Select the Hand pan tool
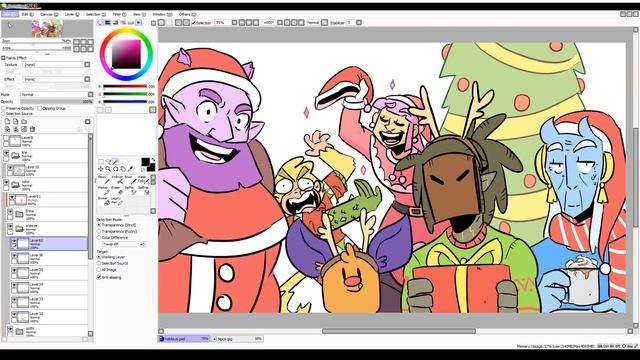 (x=123, y=169)
